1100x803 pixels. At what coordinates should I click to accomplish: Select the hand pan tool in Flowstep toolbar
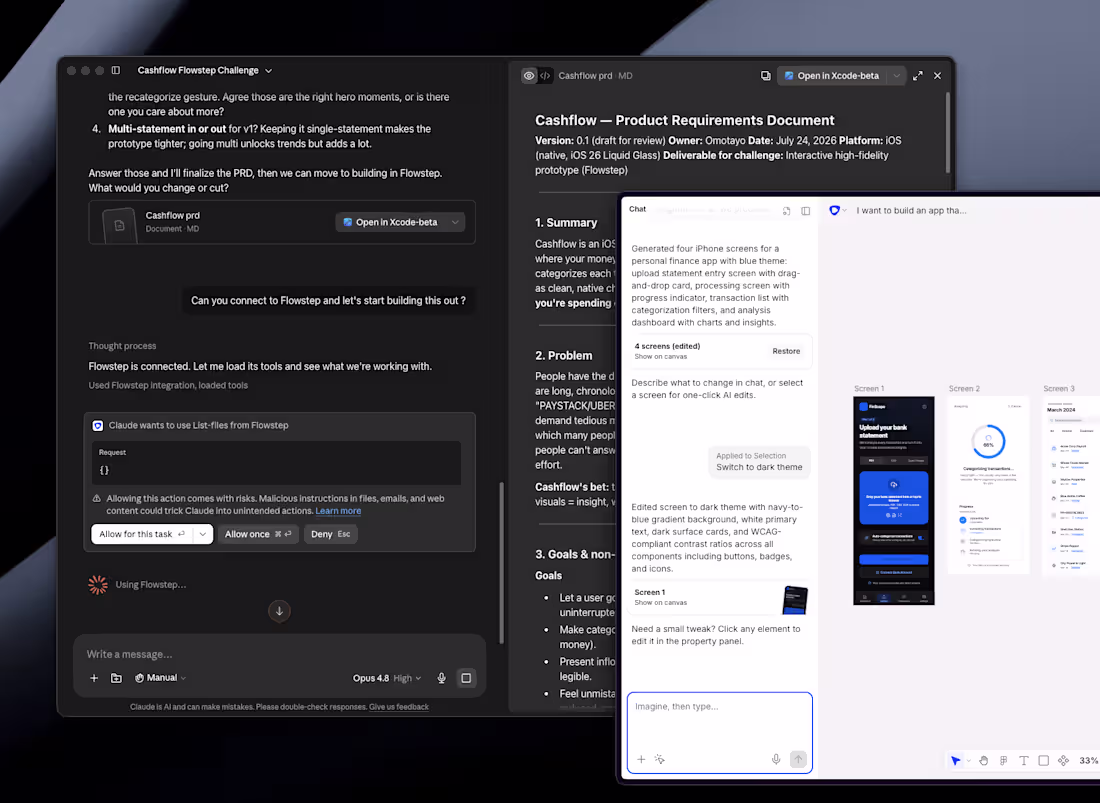coord(984,761)
